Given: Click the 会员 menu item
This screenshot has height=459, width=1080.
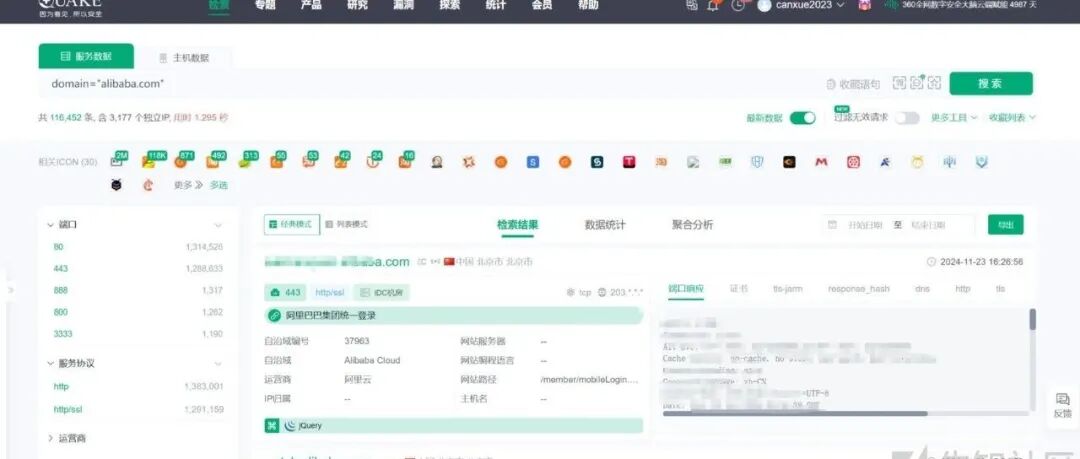Looking at the screenshot, I should tap(542, 6).
